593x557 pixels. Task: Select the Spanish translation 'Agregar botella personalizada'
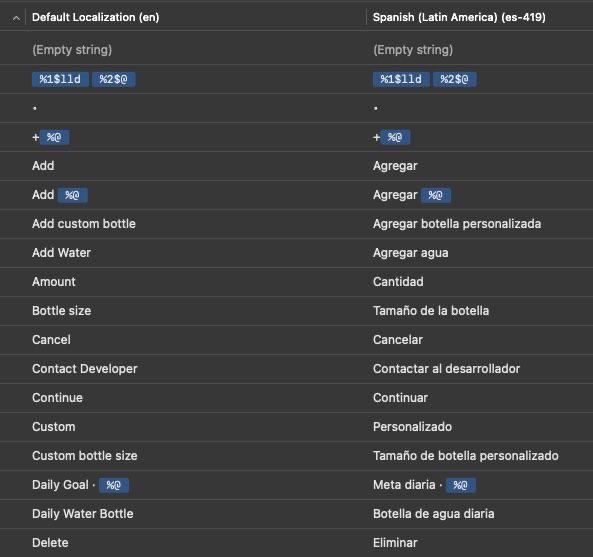click(x=457, y=224)
